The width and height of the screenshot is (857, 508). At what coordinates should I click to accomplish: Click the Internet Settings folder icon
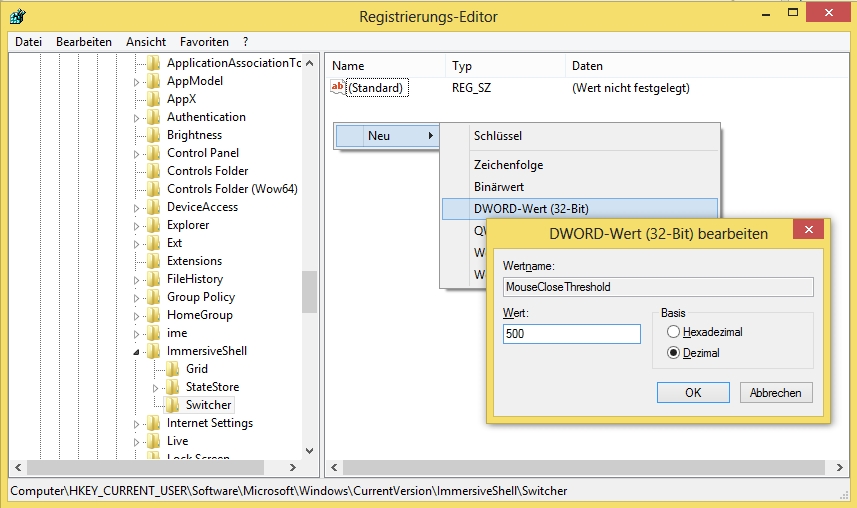click(x=154, y=423)
